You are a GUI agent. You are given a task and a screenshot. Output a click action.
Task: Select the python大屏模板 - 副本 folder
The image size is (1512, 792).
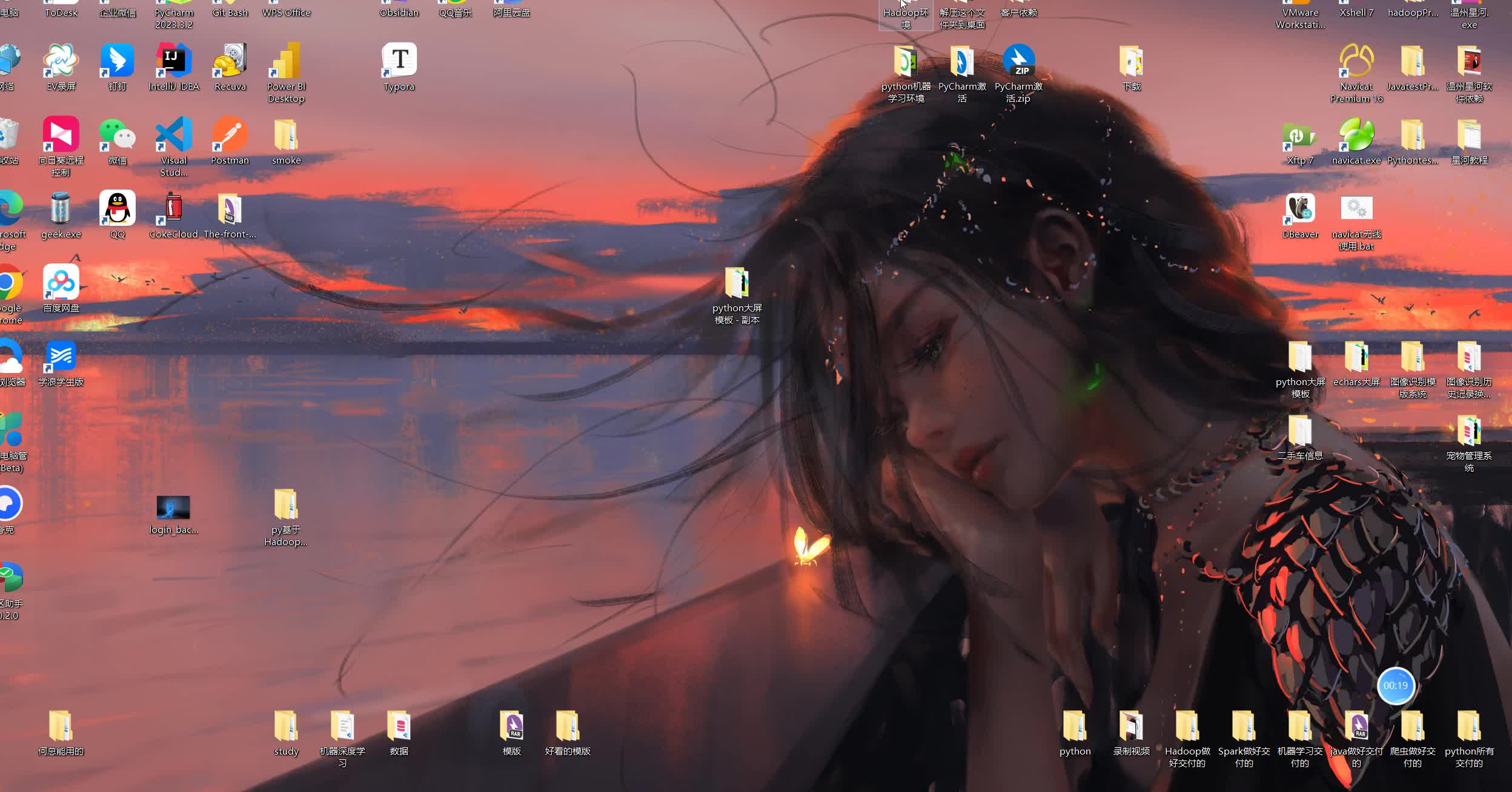tap(737, 283)
